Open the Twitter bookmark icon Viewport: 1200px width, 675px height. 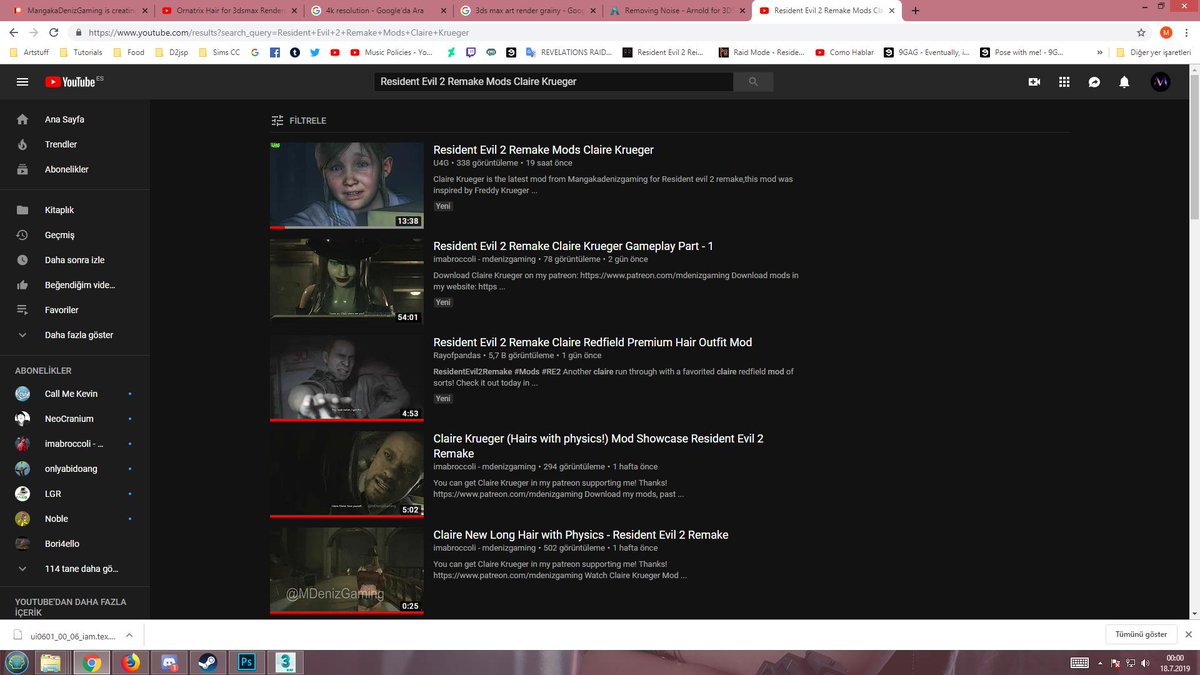(314, 52)
